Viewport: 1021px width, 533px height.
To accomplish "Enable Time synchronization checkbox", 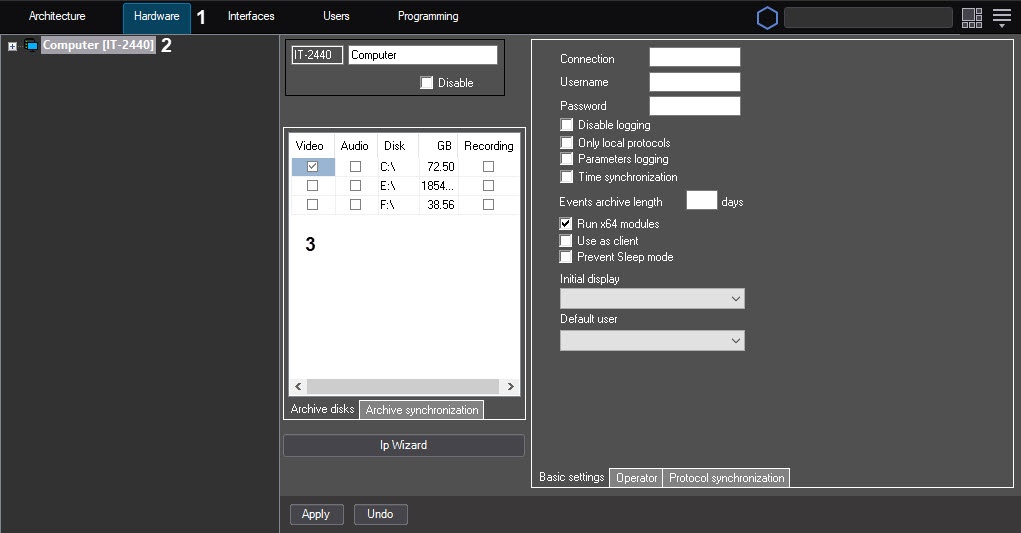I will click(x=567, y=177).
